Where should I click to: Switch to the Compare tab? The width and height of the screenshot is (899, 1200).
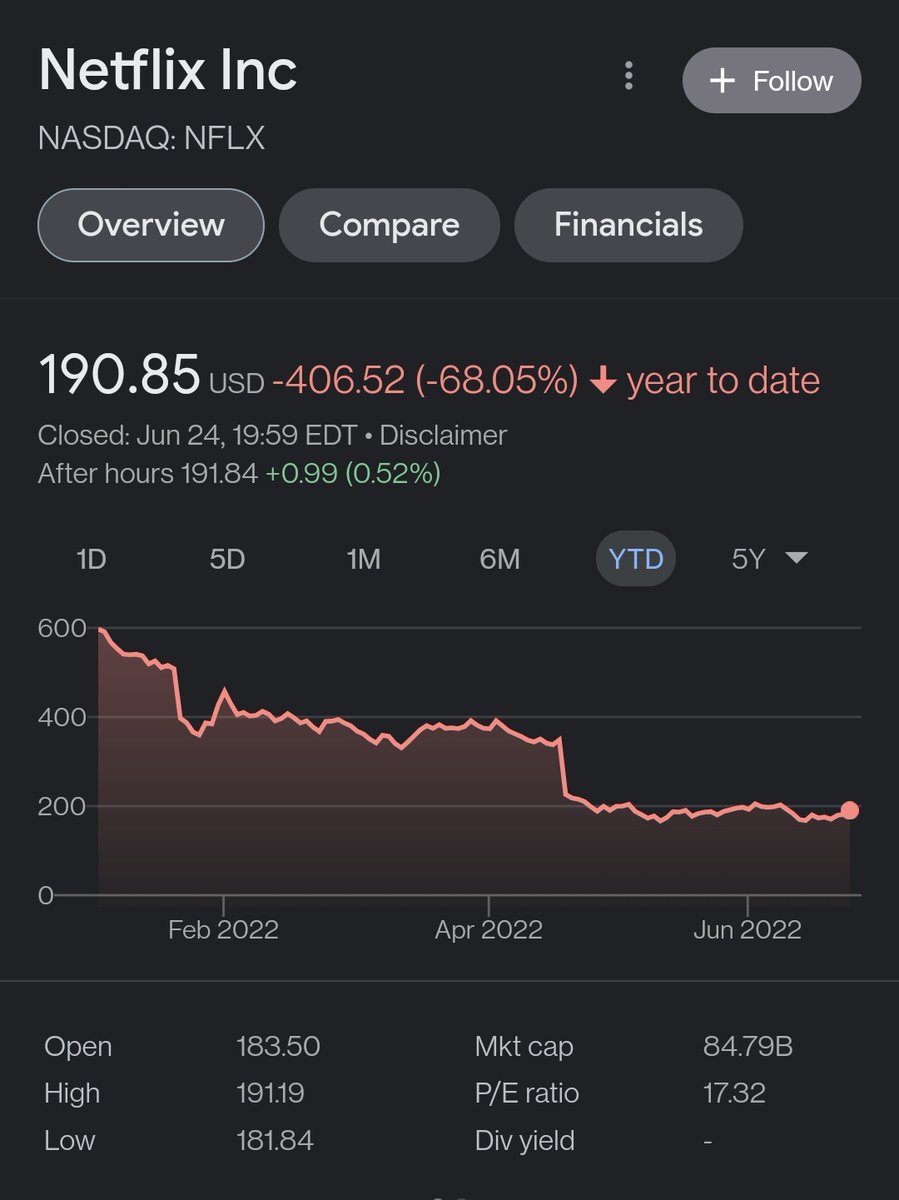389,225
